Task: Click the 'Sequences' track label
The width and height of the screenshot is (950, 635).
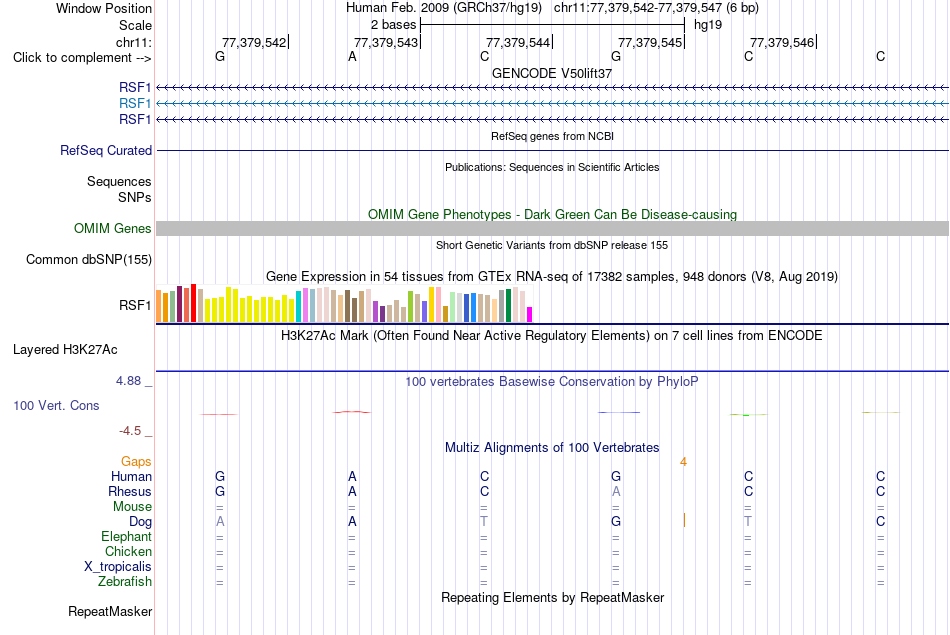Action: coord(119,181)
